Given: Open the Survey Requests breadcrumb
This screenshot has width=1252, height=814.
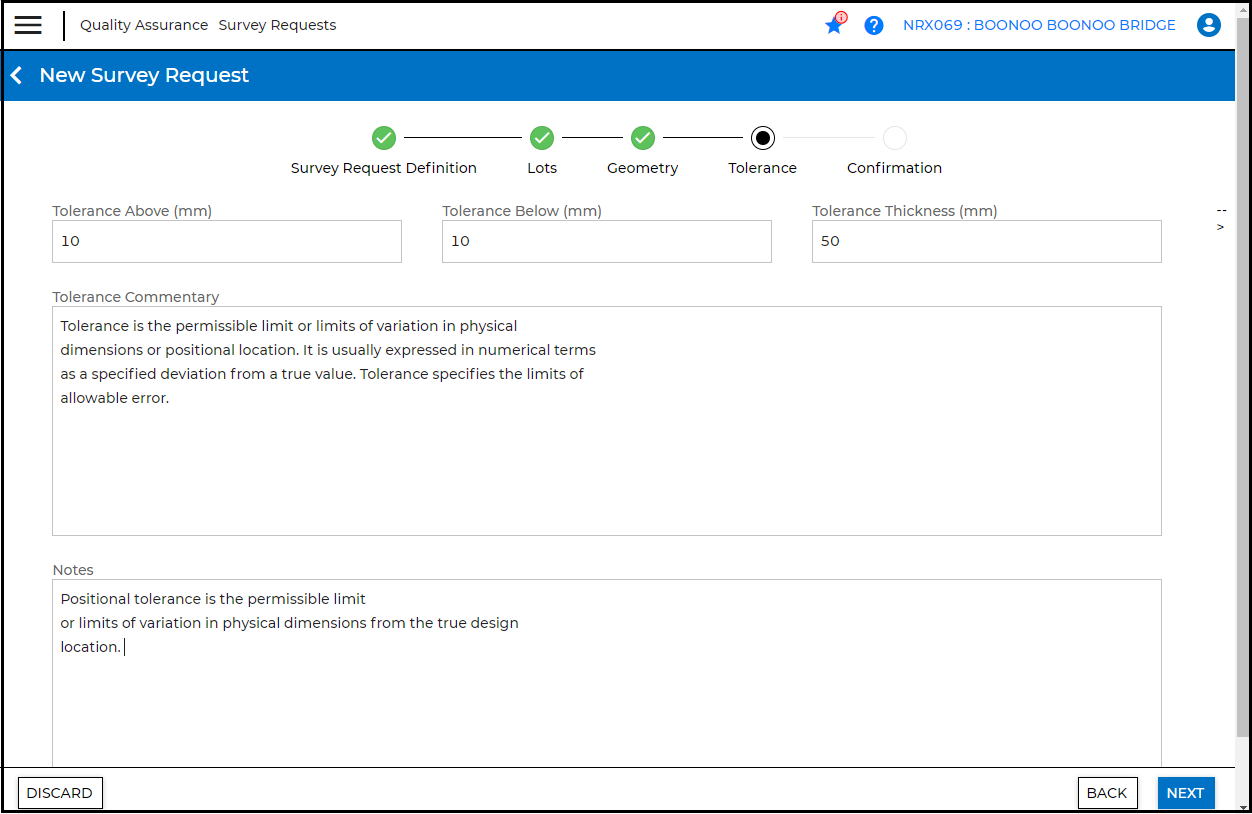Looking at the screenshot, I should point(277,25).
